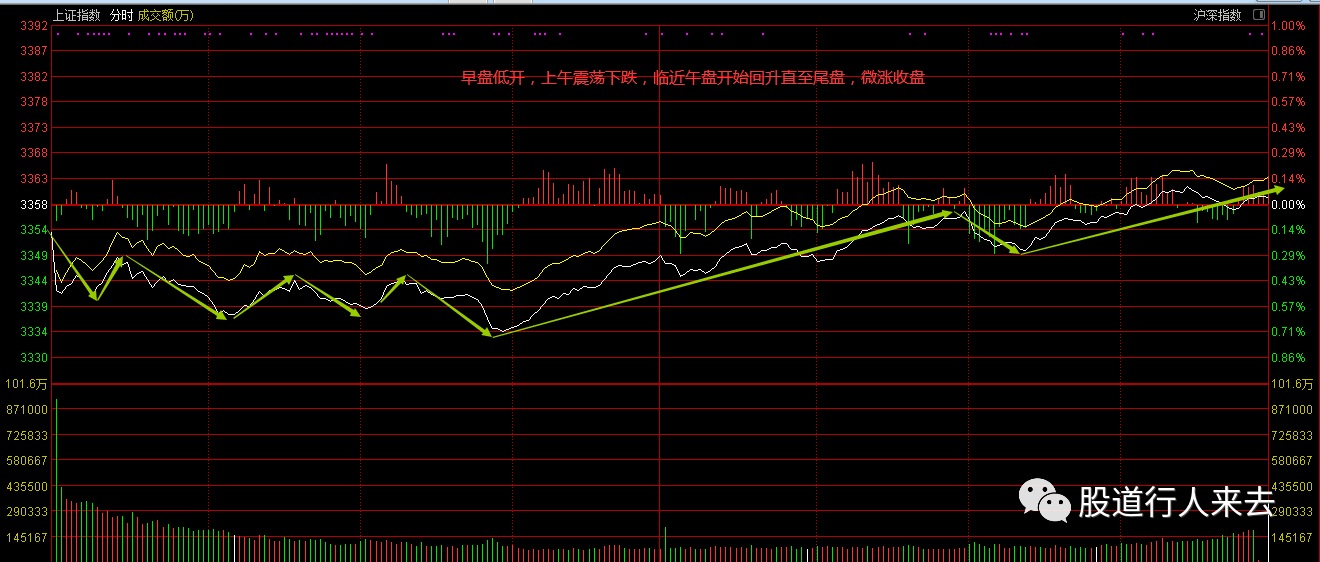Select the 上证指数 index label
Viewport: 1320px width, 562px height.
[x=78, y=16]
